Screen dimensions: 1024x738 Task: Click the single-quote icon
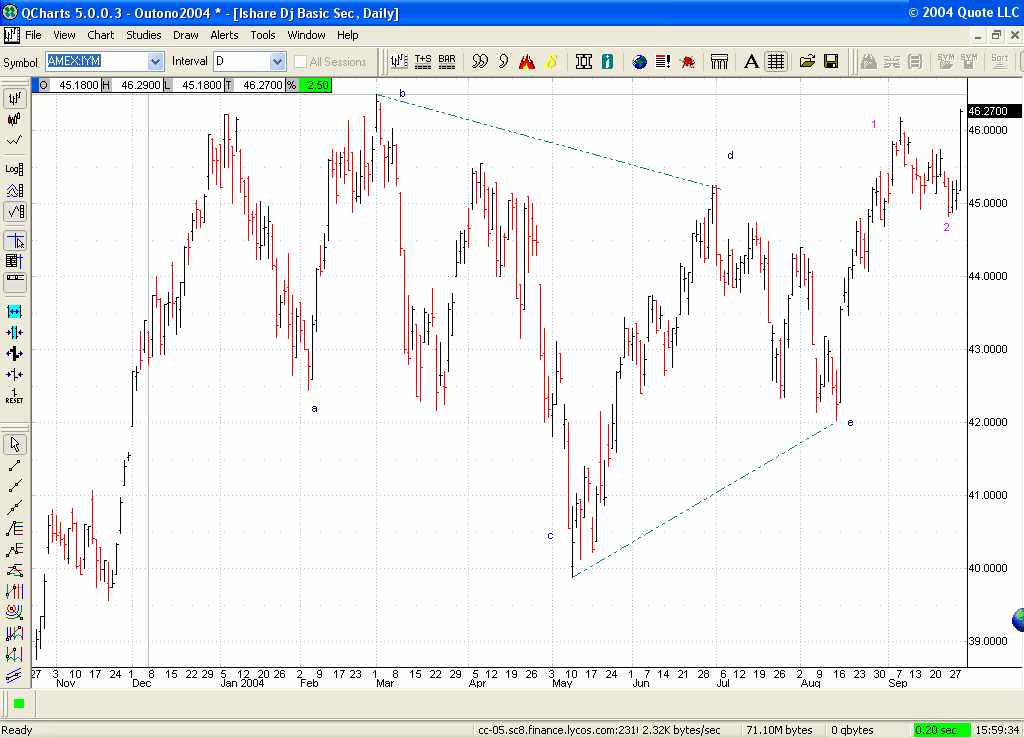click(504, 61)
